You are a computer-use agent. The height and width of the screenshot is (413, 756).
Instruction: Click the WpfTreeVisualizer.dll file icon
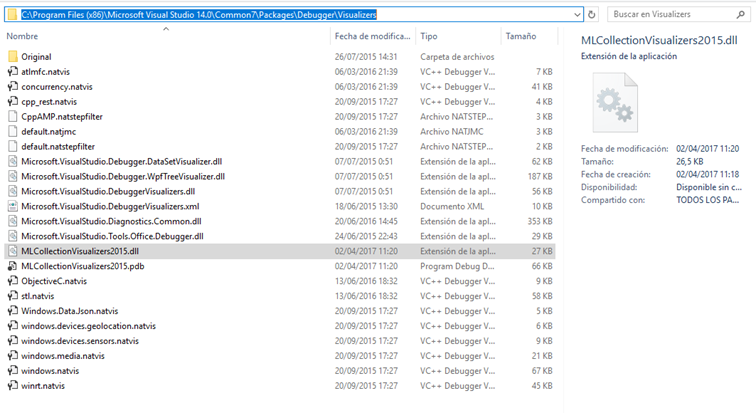pyautogui.click(x=13, y=176)
